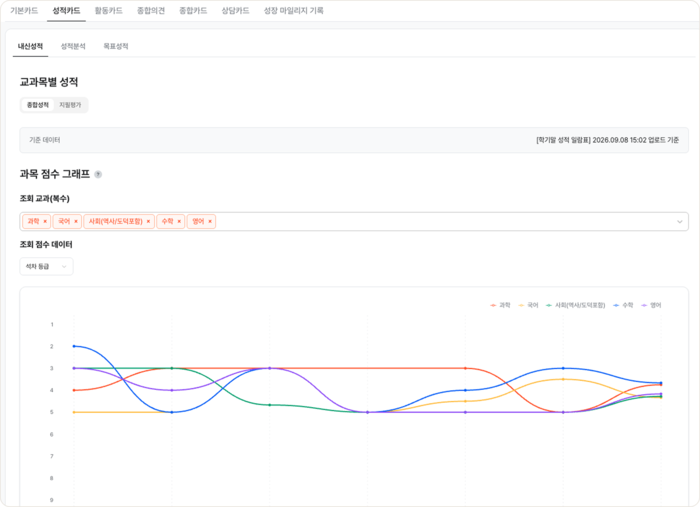Open the 상담카드 tab
This screenshot has width=700, height=507.
coord(235,11)
